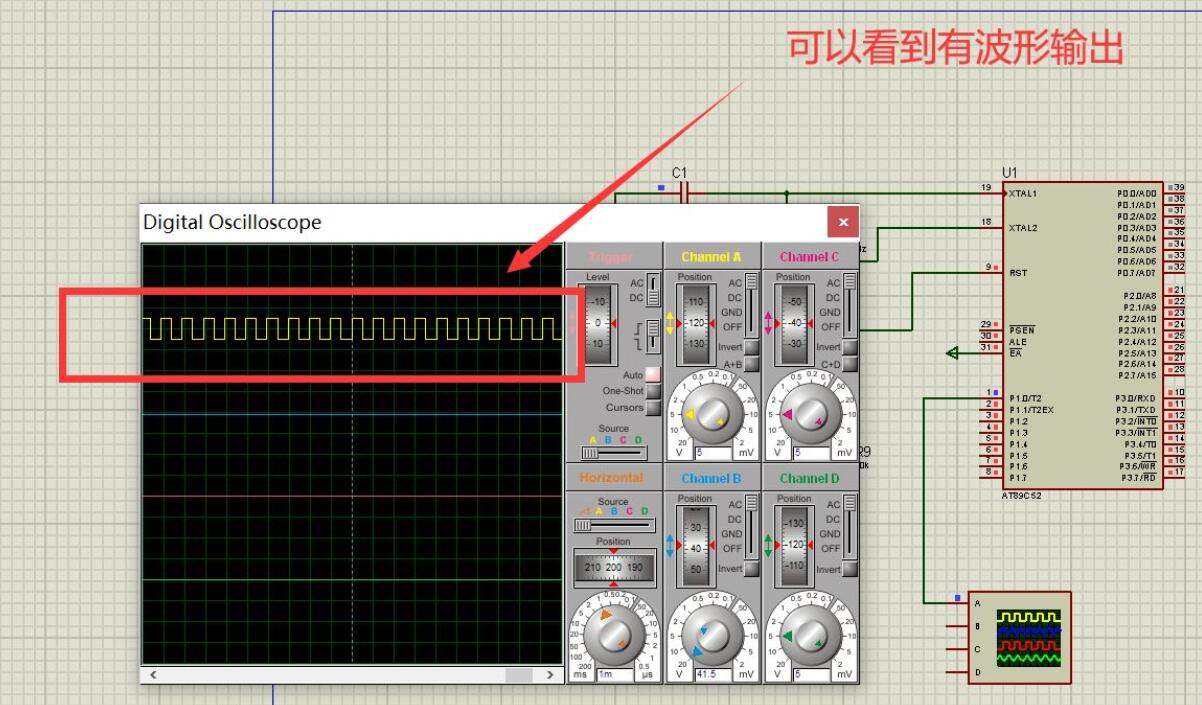Click the timebase 1m value field
1202x705 pixels.
pyautogui.click(x=614, y=675)
